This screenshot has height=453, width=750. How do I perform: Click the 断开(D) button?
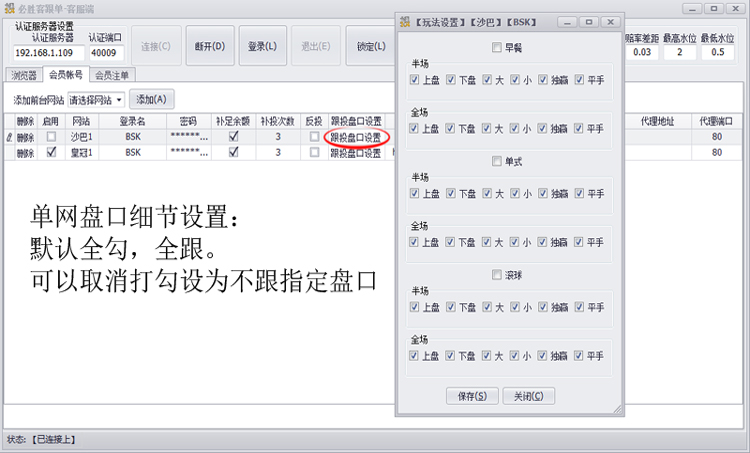pyautogui.click(x=210, y=46)
